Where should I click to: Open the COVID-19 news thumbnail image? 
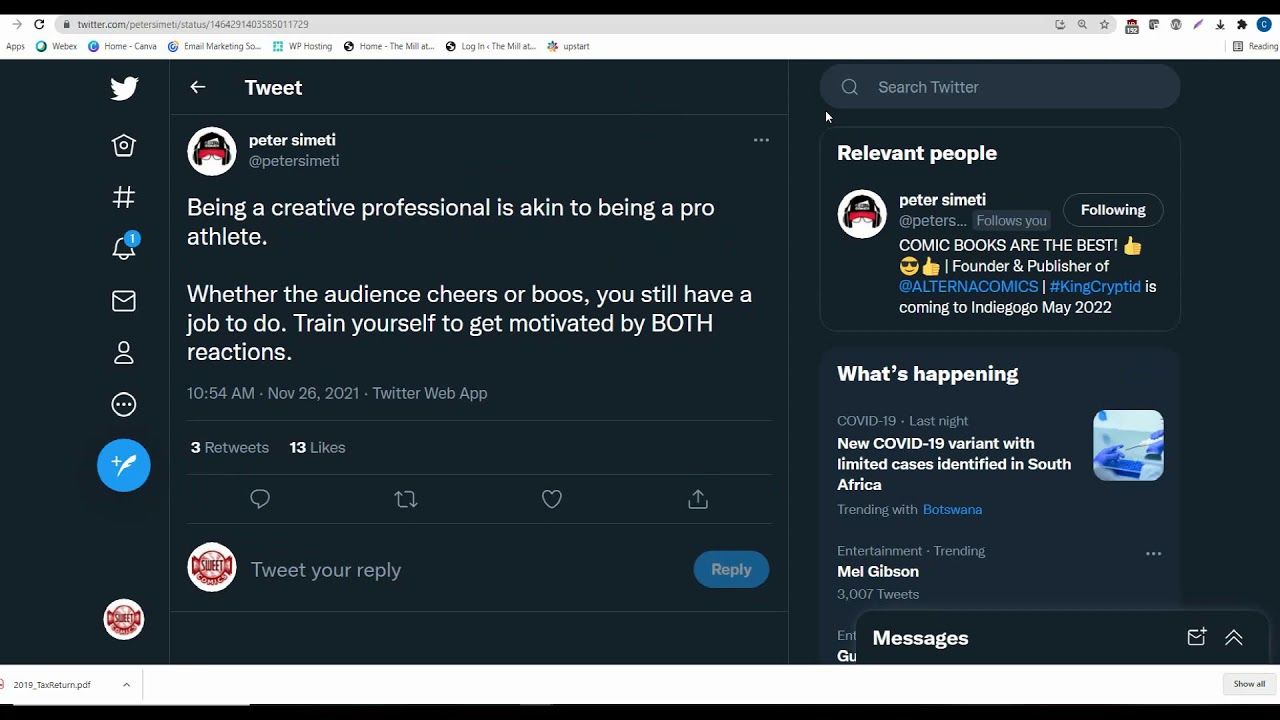[x=1128, y=445]
